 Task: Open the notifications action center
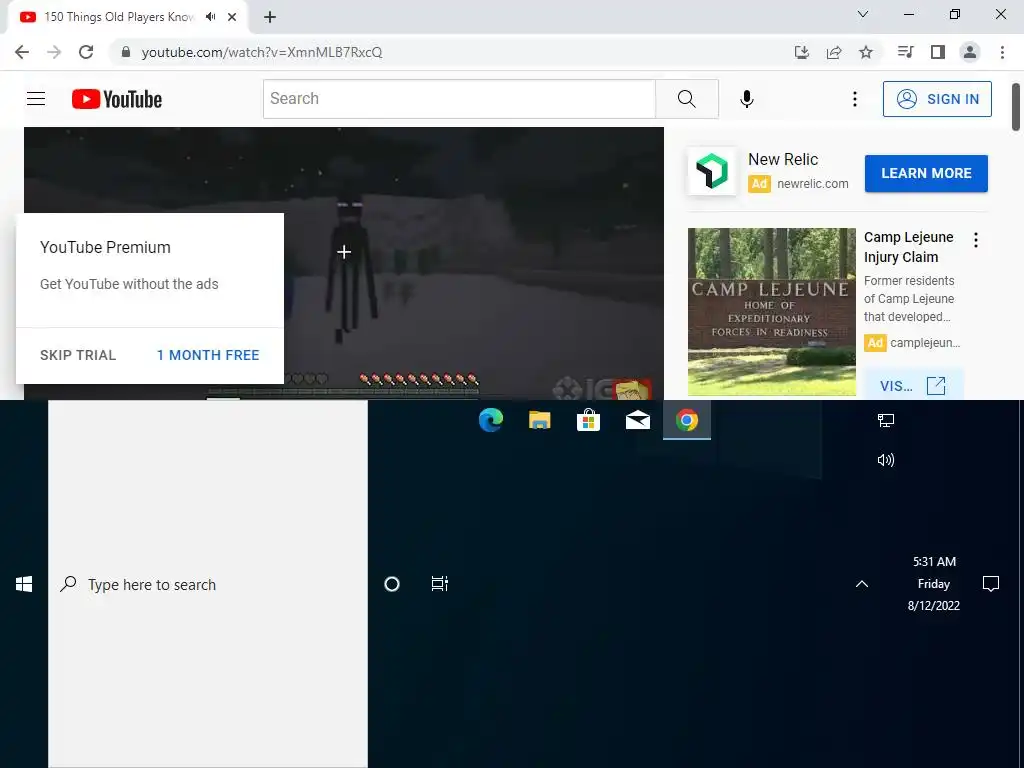(x=991, y=584)
